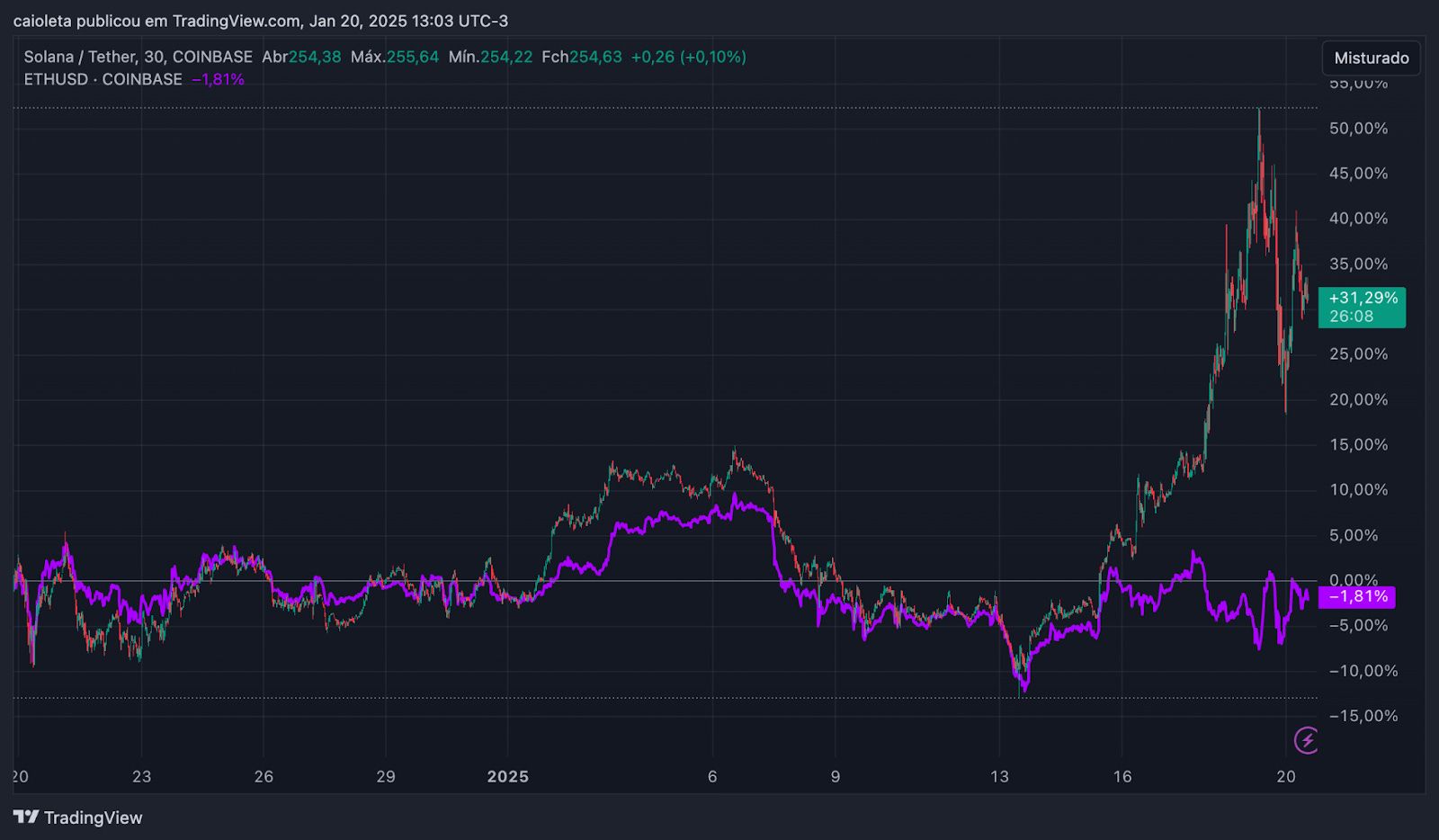Click the +0,26 (+0,10%) change value
This screenshot has width=1439, height=840.
tap(689, 57)
